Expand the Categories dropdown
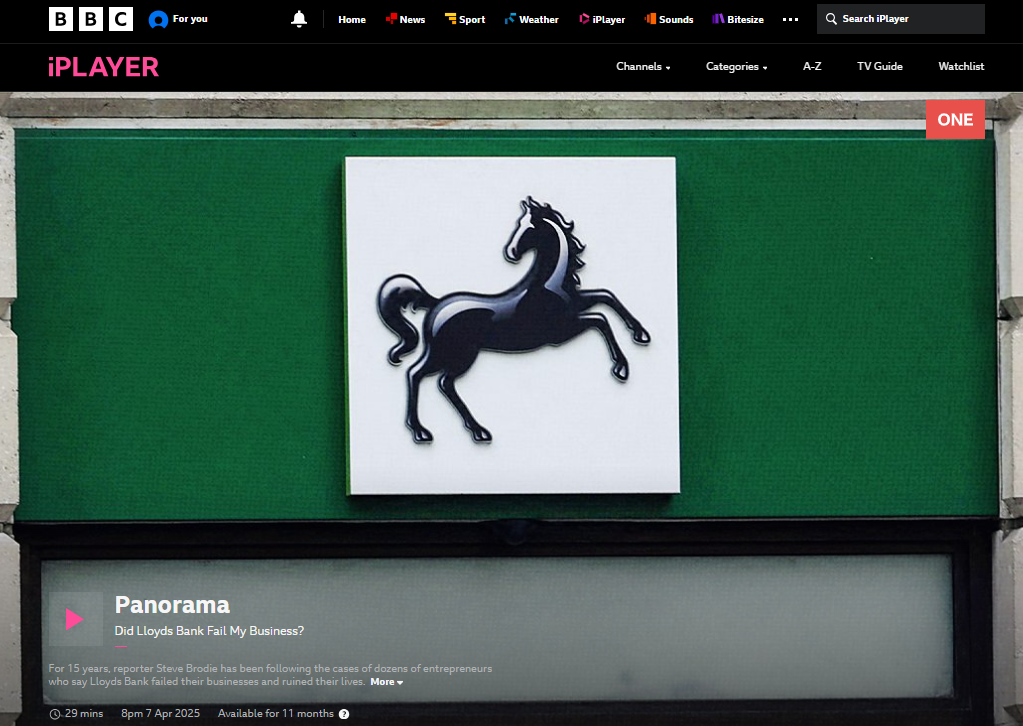 pos(736,67)
